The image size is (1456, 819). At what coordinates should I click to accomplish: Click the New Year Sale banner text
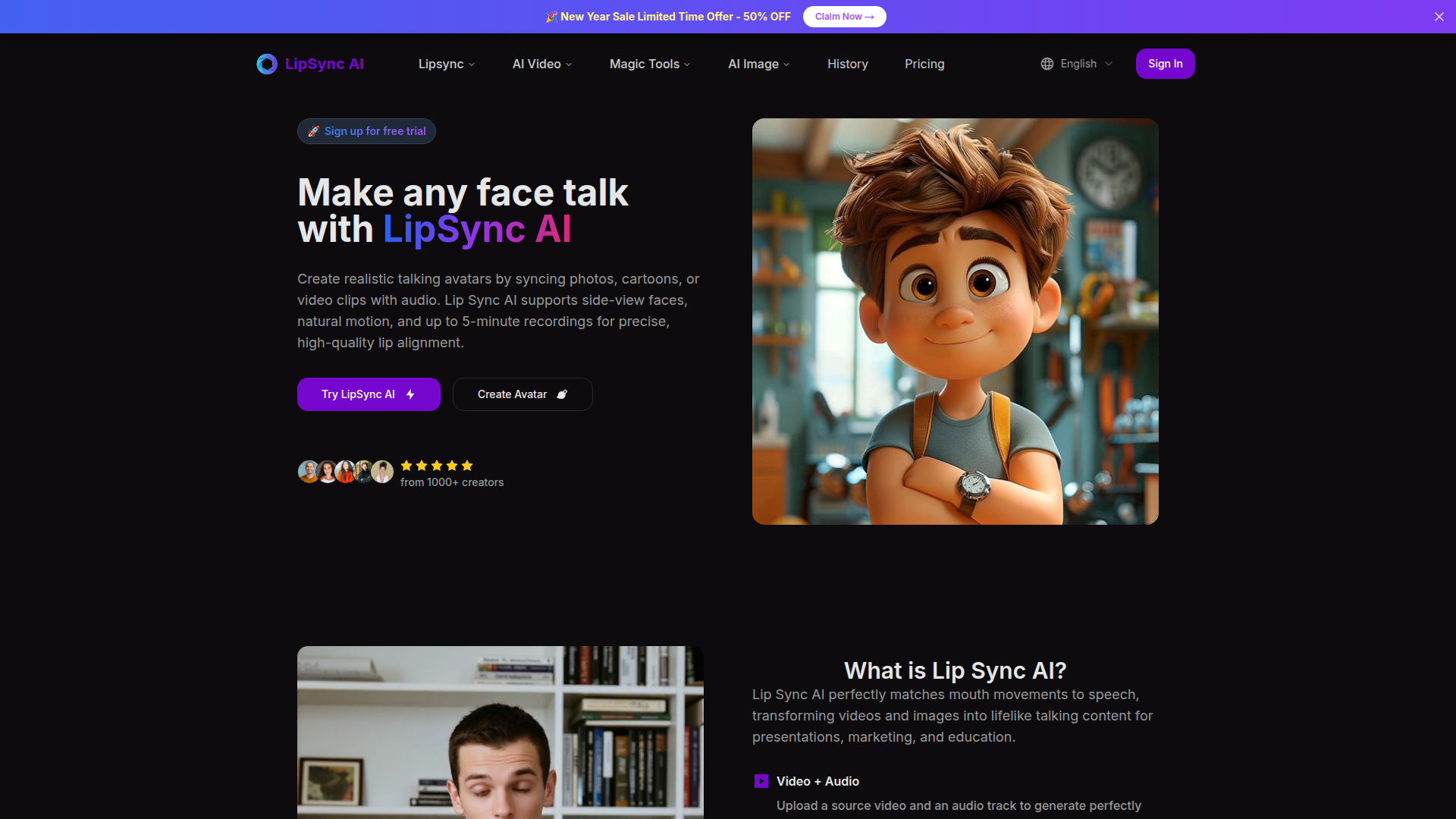pyautogui.click(x=676, y=17)
